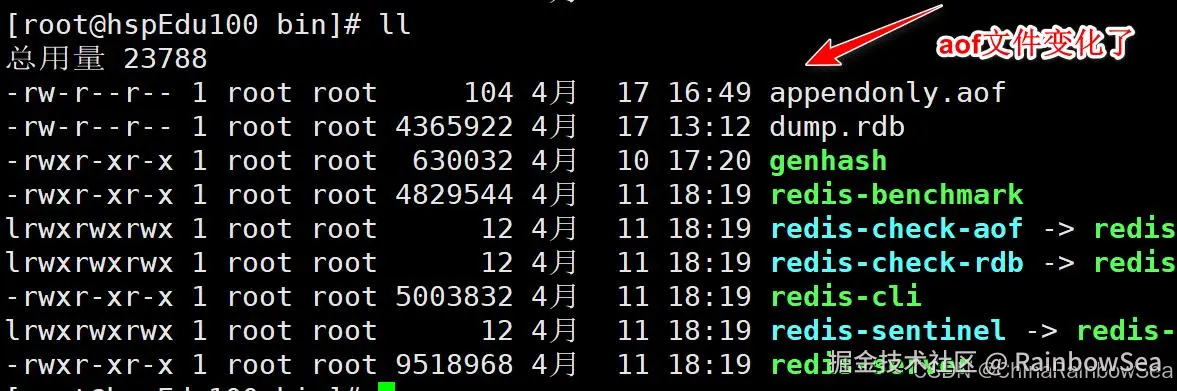Image resolution: width=1177 pixels, height=391 pixels.
Task: Click 4月 month in appendonly.aof row
Action: [554, 93]
